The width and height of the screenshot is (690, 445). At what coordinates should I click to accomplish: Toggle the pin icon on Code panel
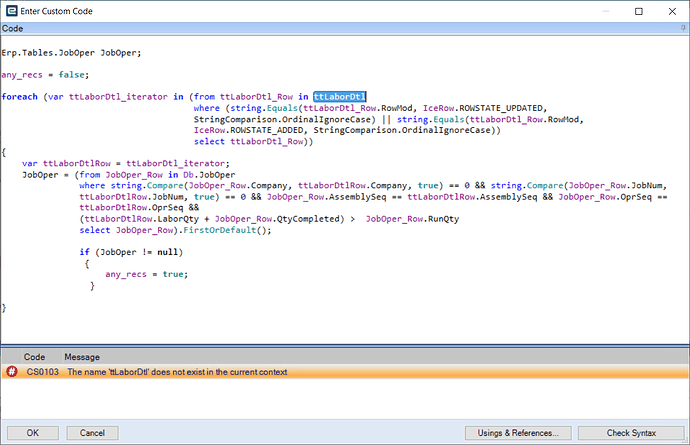683,28
